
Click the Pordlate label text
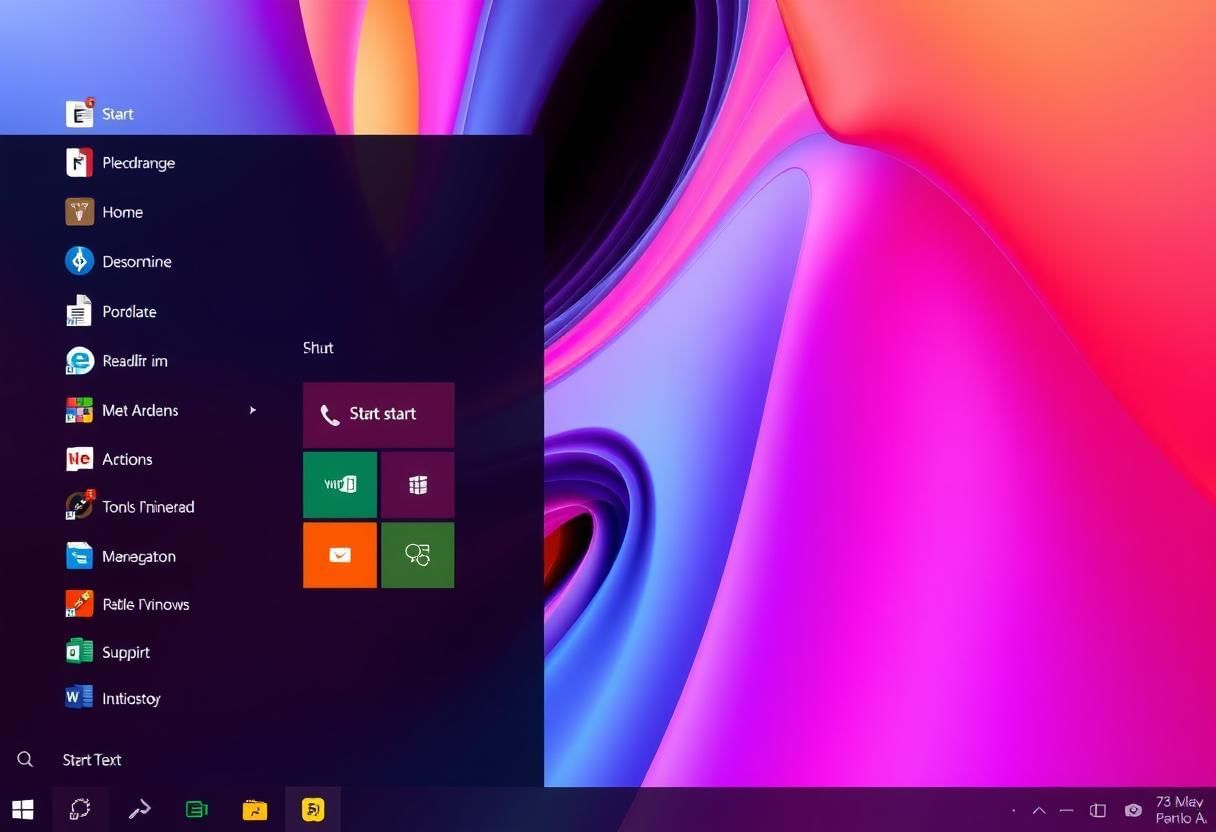click(x=130, y=312)
